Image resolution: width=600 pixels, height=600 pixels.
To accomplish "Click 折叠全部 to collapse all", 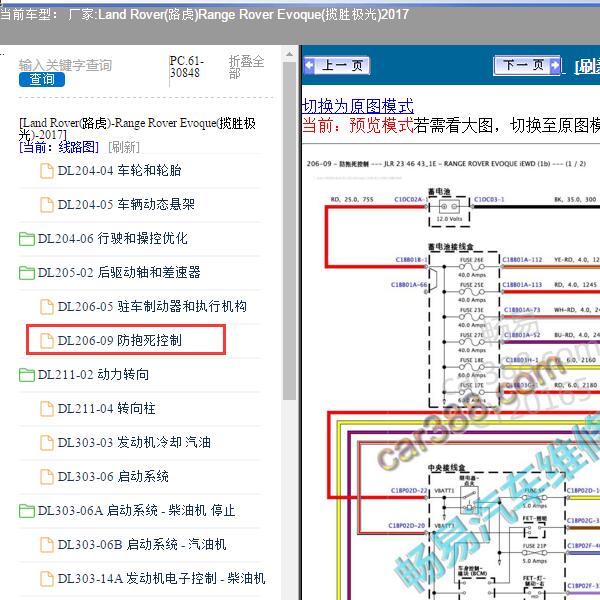I will tap(246, 67).
